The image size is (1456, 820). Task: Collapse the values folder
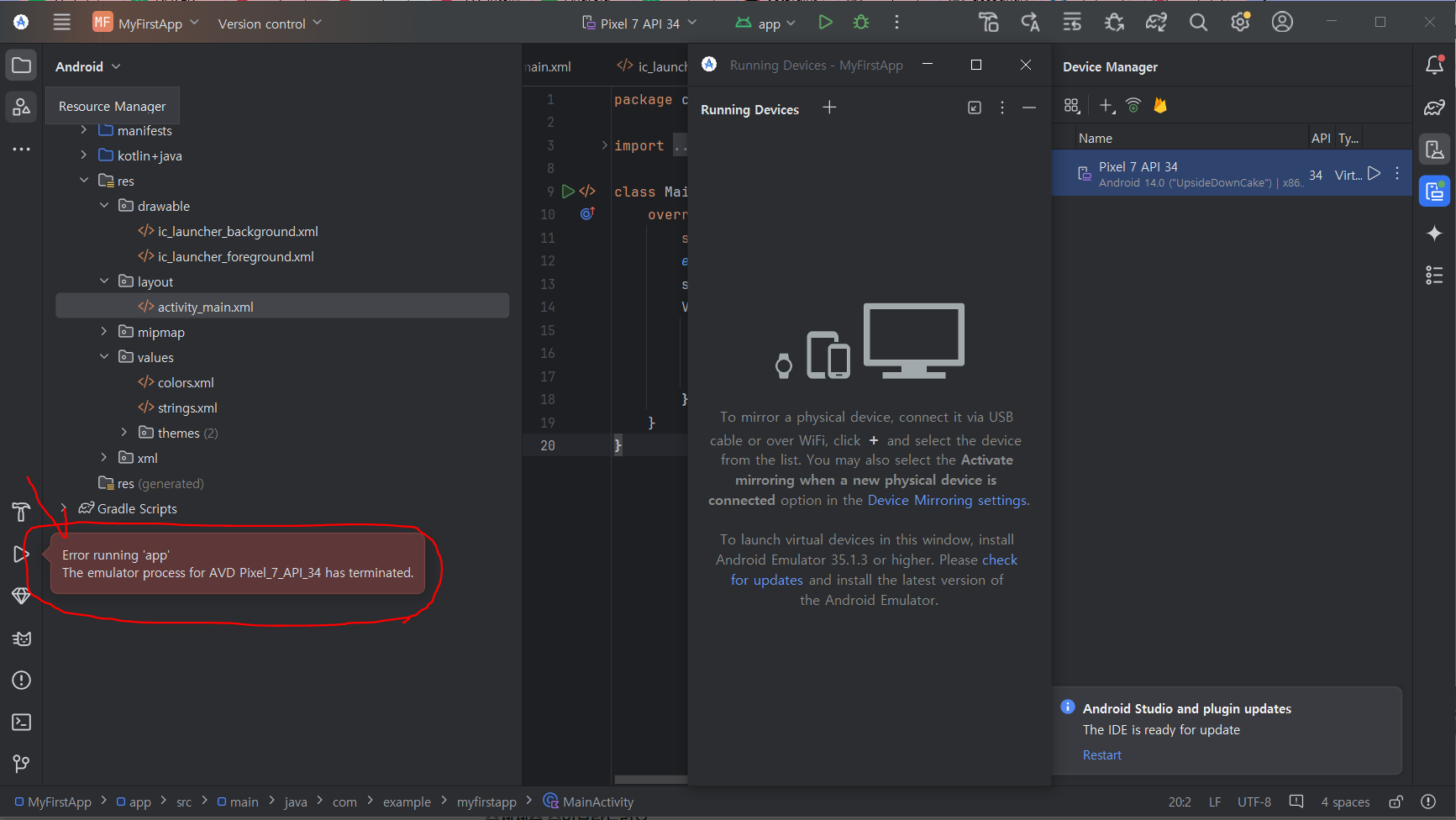pos(104,357)
